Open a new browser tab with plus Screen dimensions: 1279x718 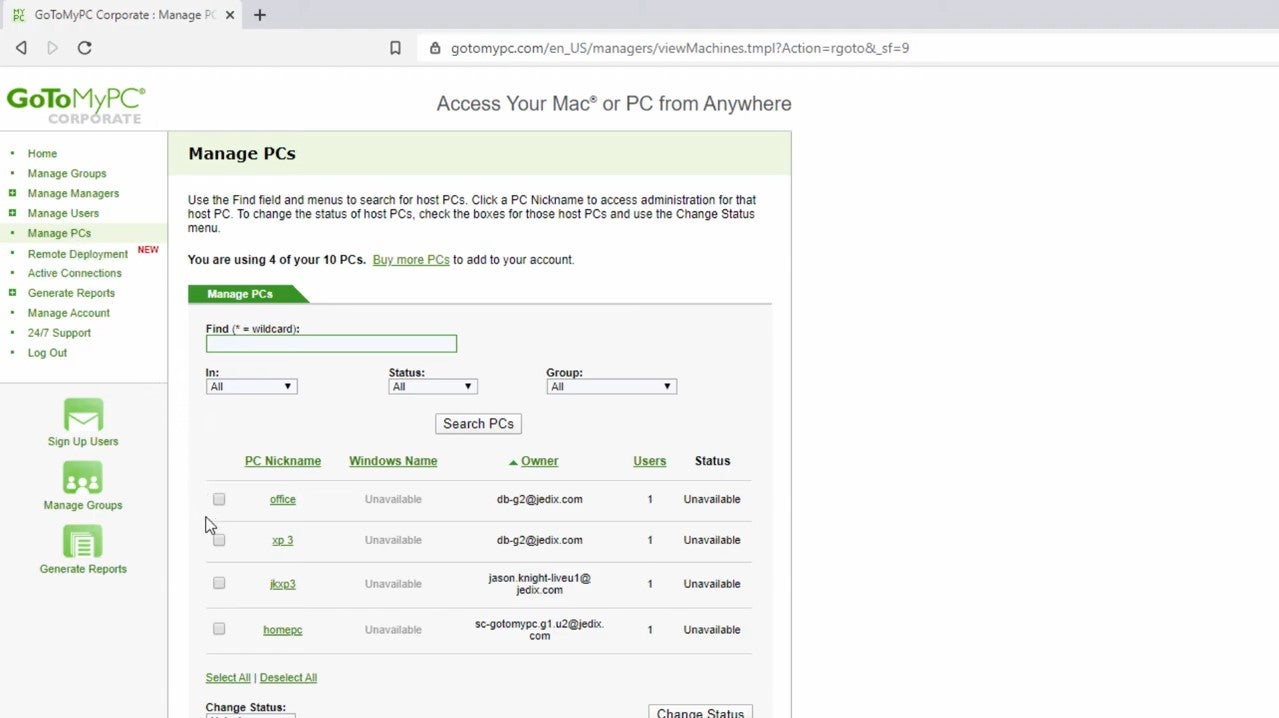[260, 15]
